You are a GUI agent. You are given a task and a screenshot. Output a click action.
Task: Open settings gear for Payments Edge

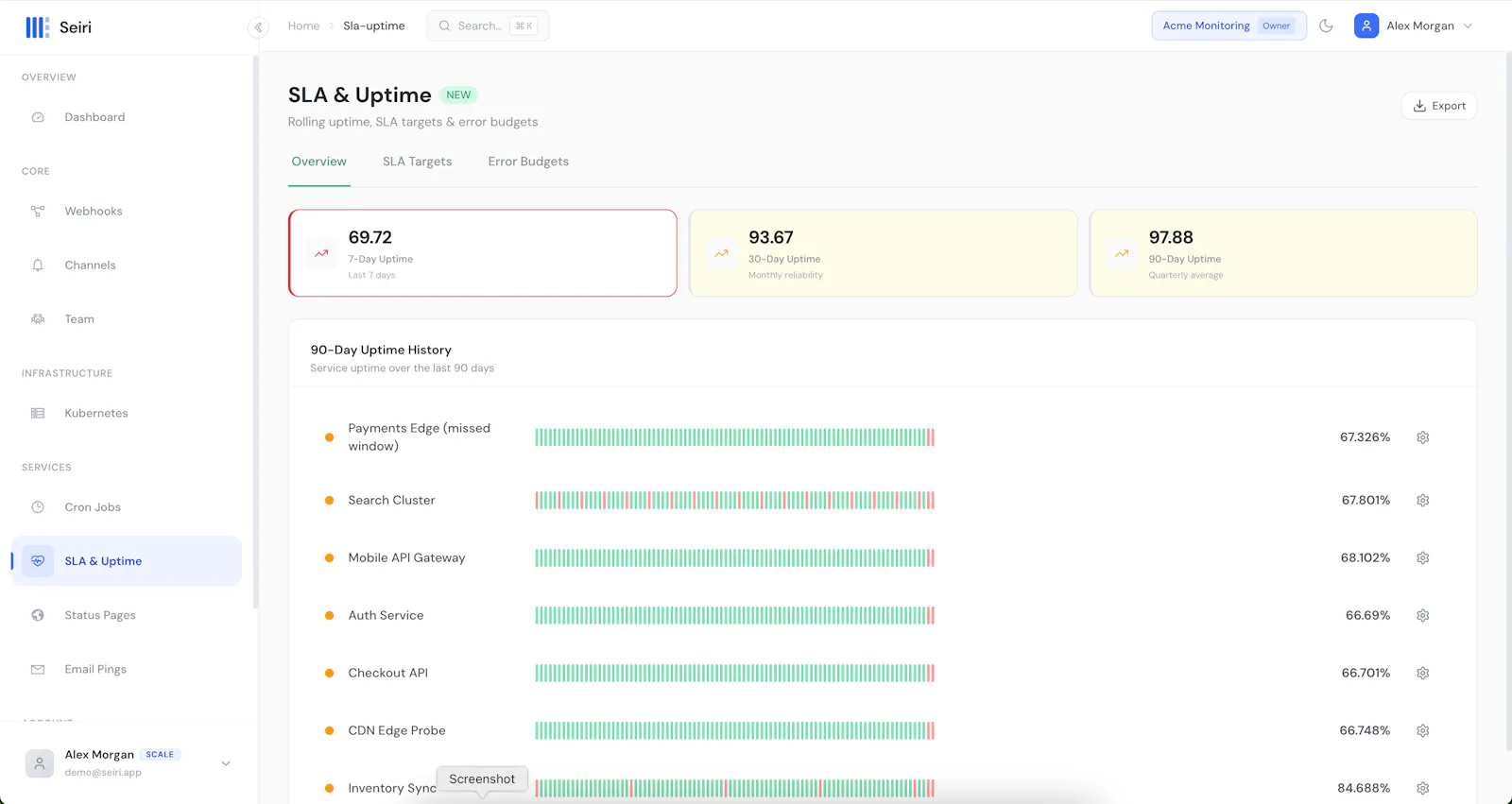point(1422,437)
